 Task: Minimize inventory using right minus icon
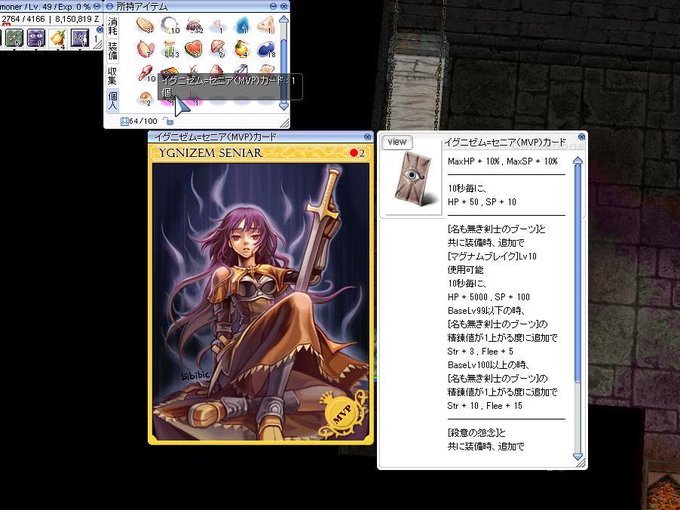point(273,6)
